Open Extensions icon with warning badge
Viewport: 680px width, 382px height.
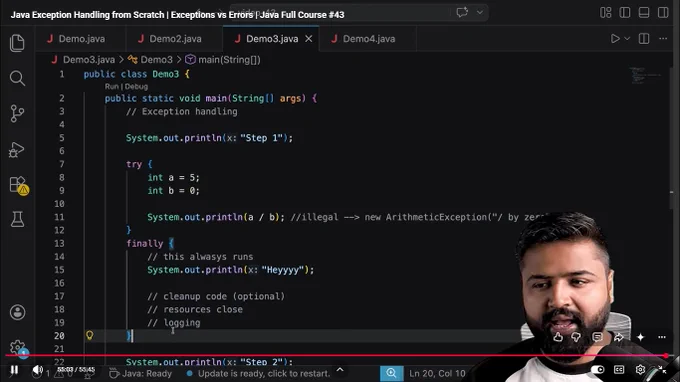(x=18, y=185)
